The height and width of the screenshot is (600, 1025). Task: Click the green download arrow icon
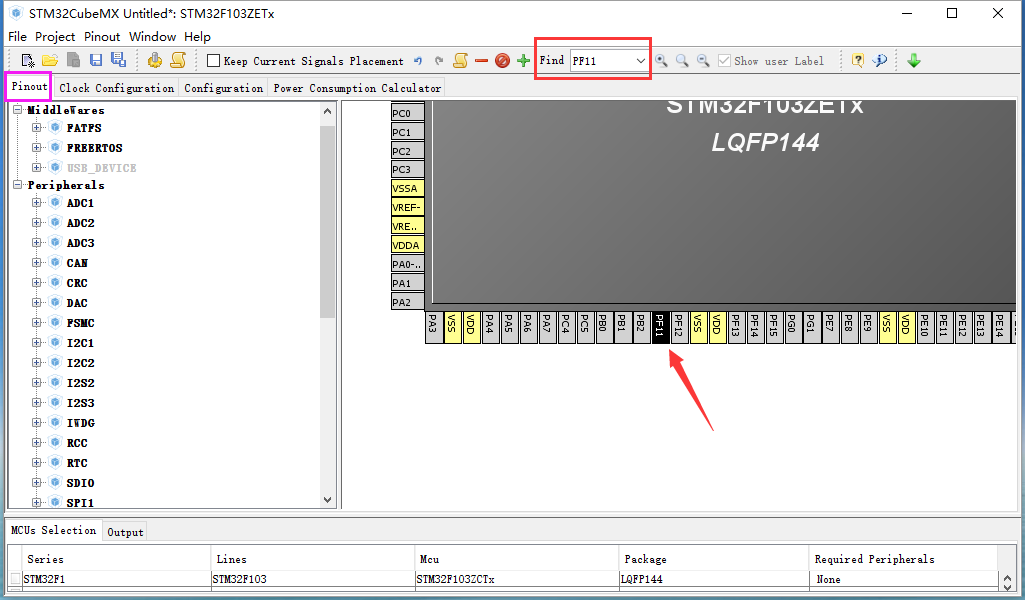[914, 61]
